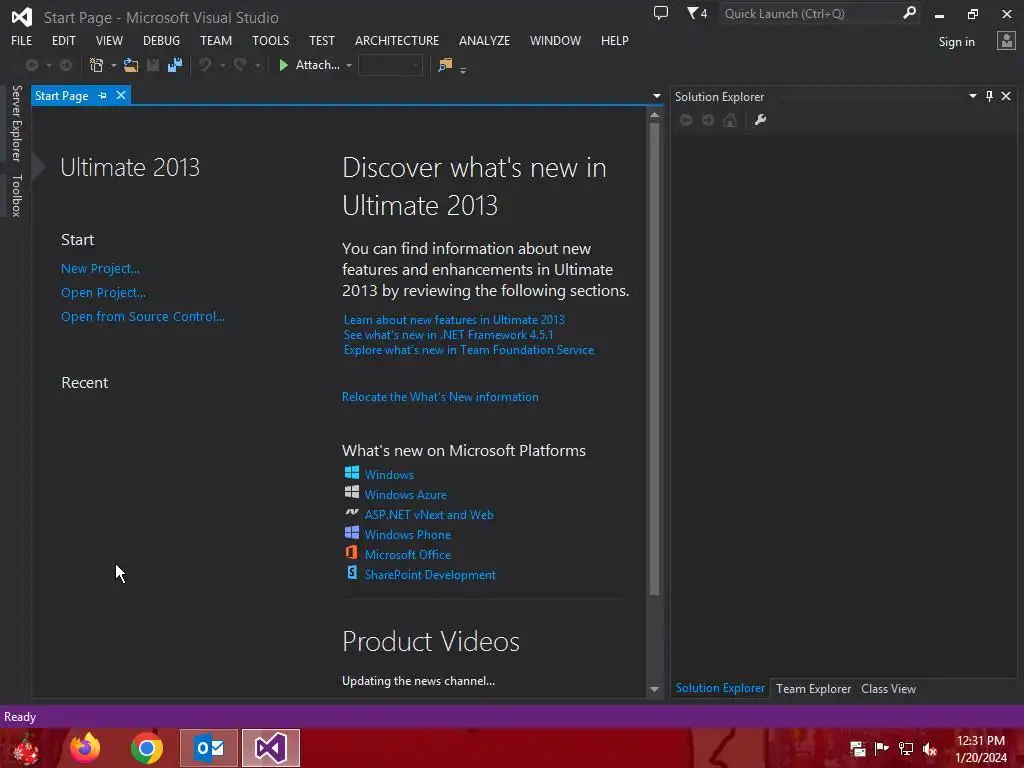Open the TOOLS menu
Screen dimensions: 1024x768
coord(270,40)
